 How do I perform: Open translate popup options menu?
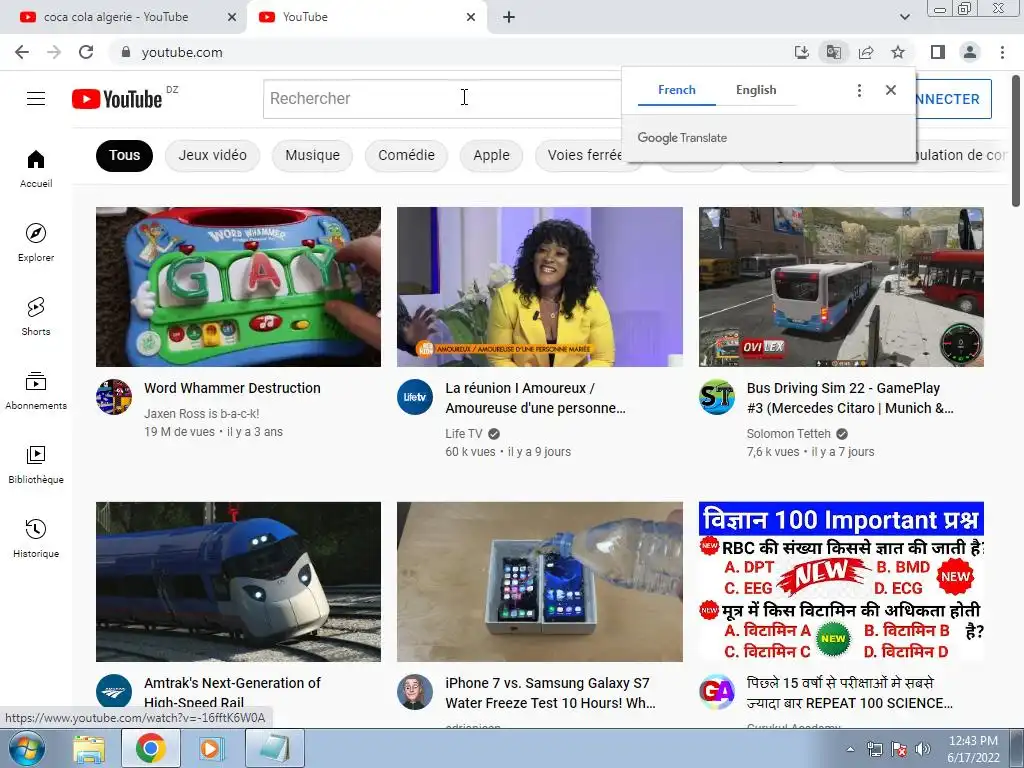click(859, 90)
